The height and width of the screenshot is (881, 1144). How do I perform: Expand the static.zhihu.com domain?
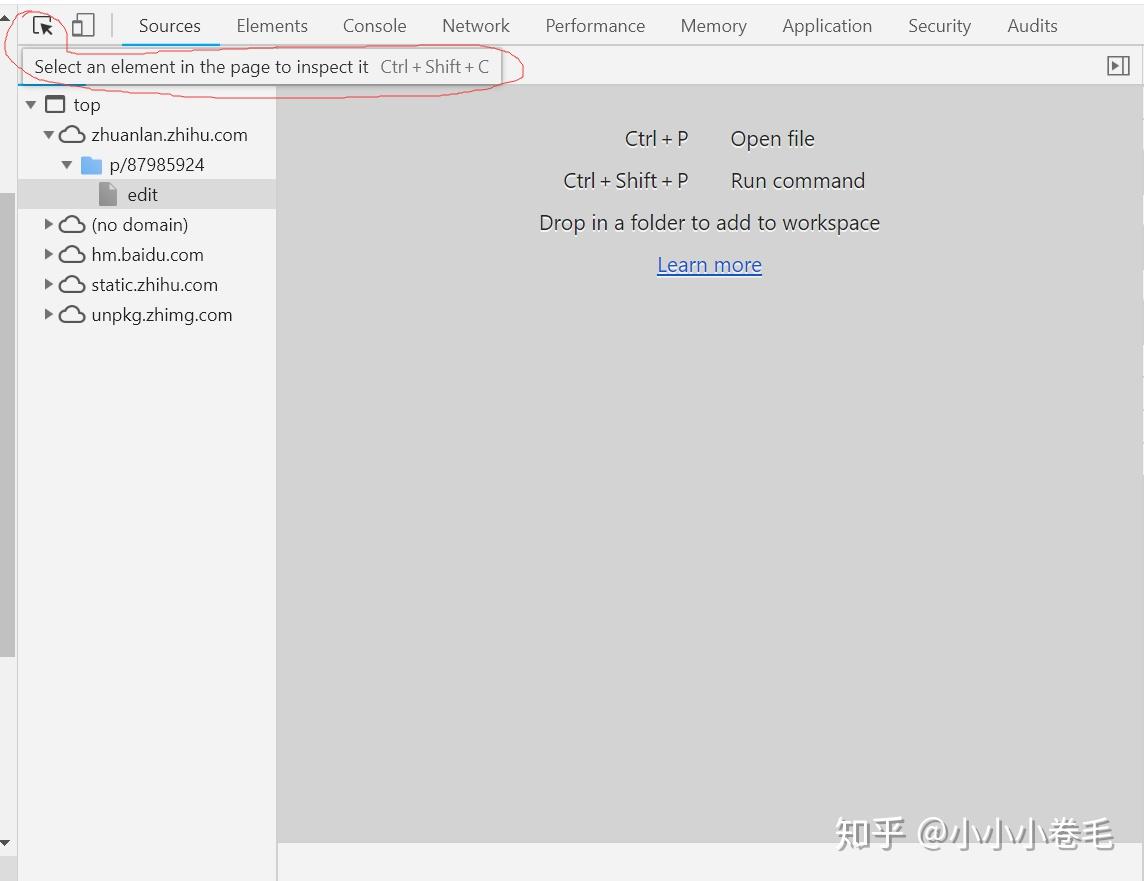point(49,284)
